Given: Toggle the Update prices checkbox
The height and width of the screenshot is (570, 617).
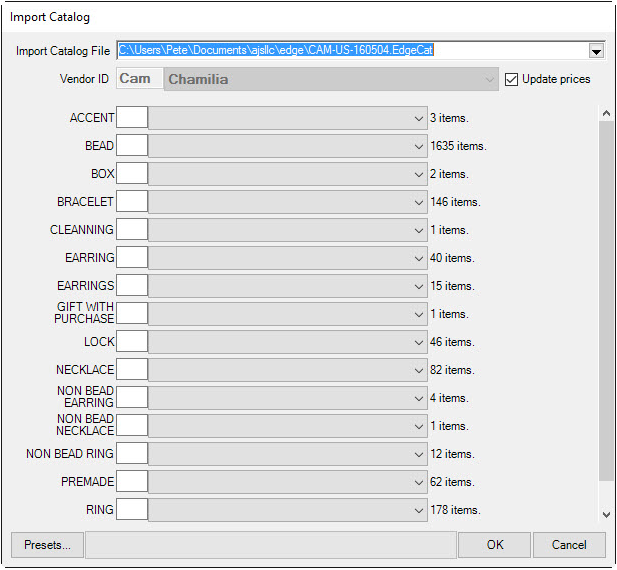Looking at the screenshot, I should point(512,80).
